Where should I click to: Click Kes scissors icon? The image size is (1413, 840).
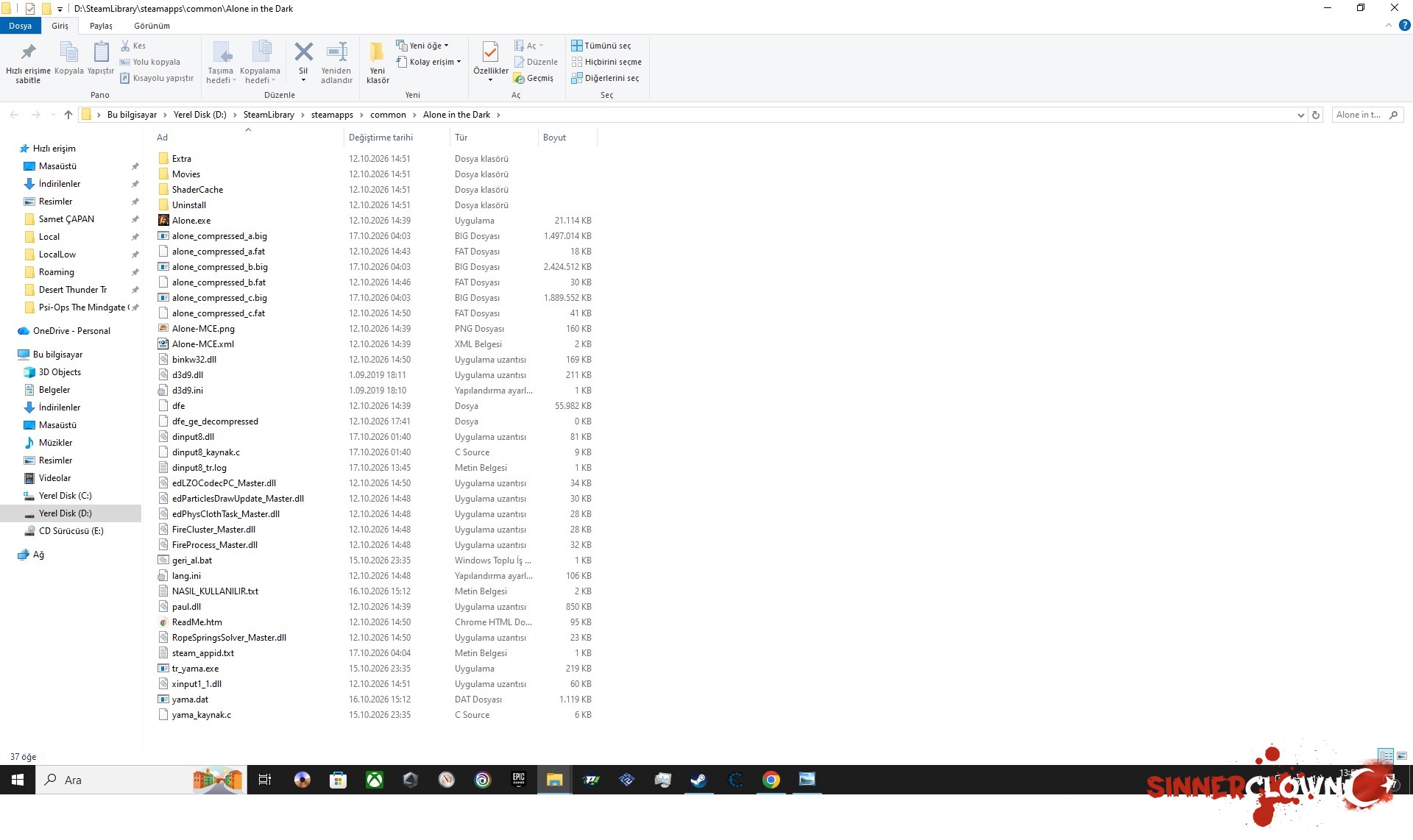pyautogui.click(x=125, y=46)
